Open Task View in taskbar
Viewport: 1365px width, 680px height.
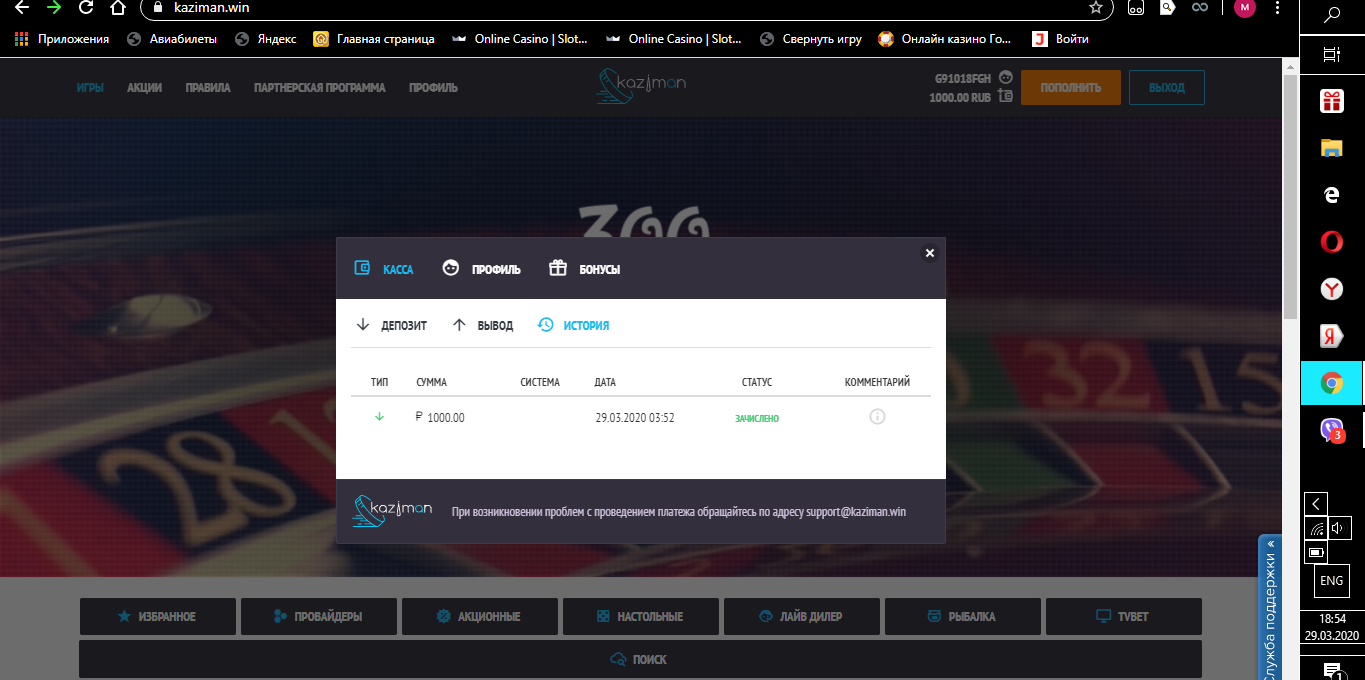pyautogui.click(x=1332, y=55)
